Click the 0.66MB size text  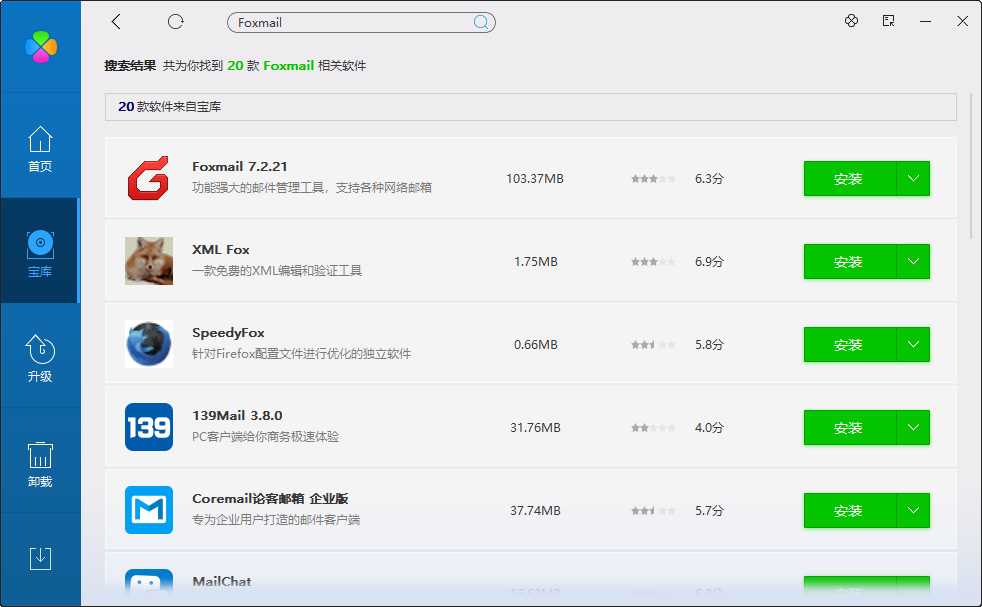point(535,345)
